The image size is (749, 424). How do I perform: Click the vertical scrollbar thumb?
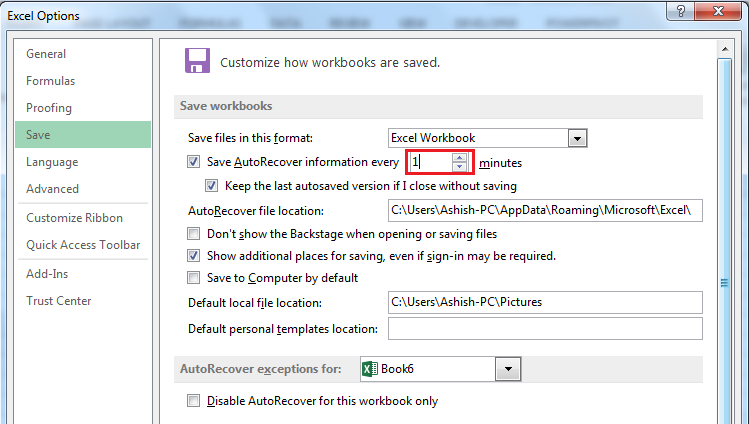click(725, 283)
